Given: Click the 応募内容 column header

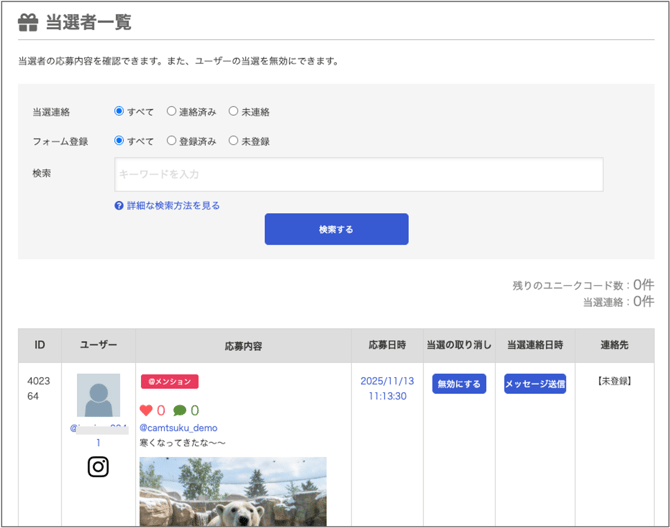Looking at the screenshot, I should point(244,346).
